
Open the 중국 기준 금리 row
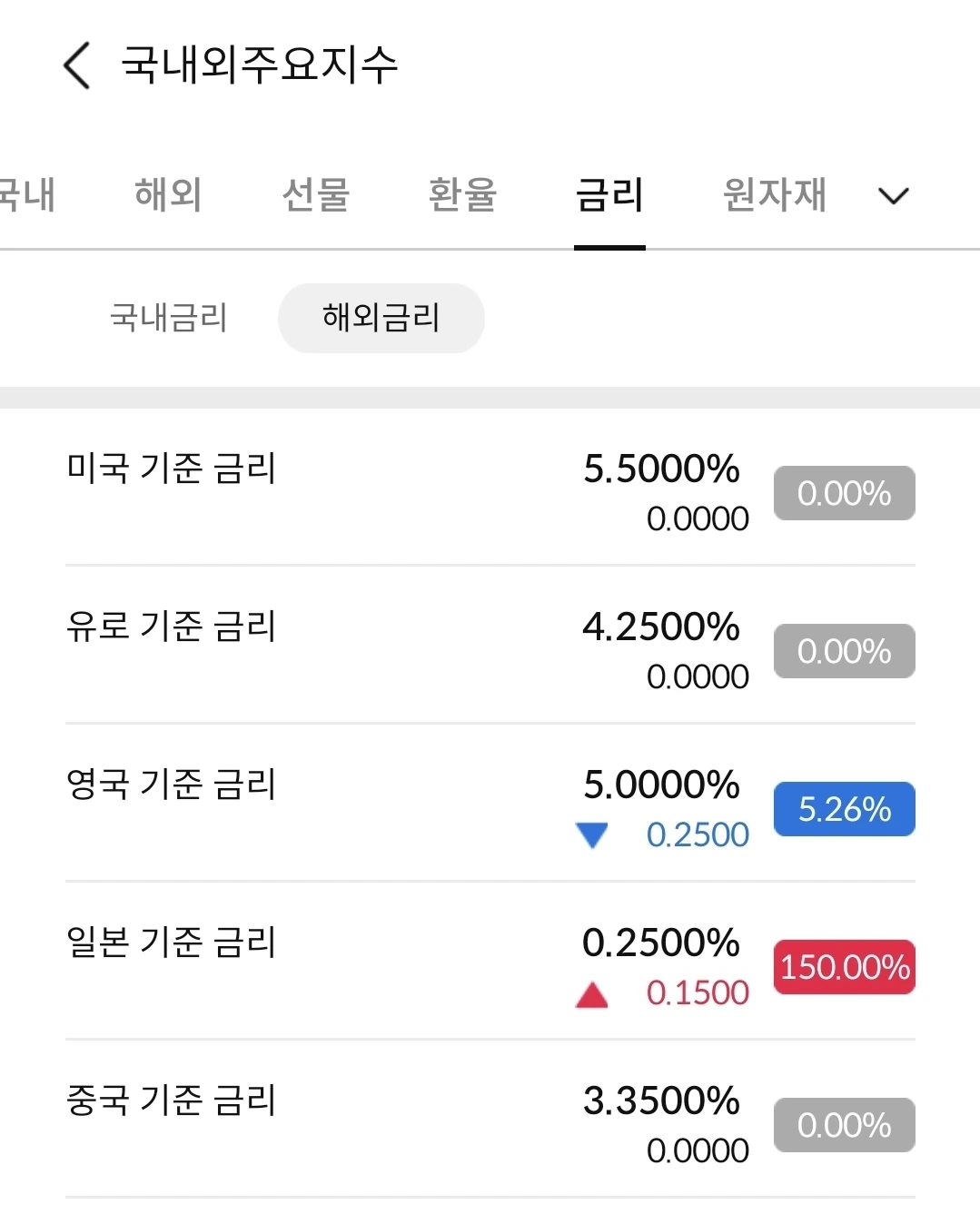171,1101
